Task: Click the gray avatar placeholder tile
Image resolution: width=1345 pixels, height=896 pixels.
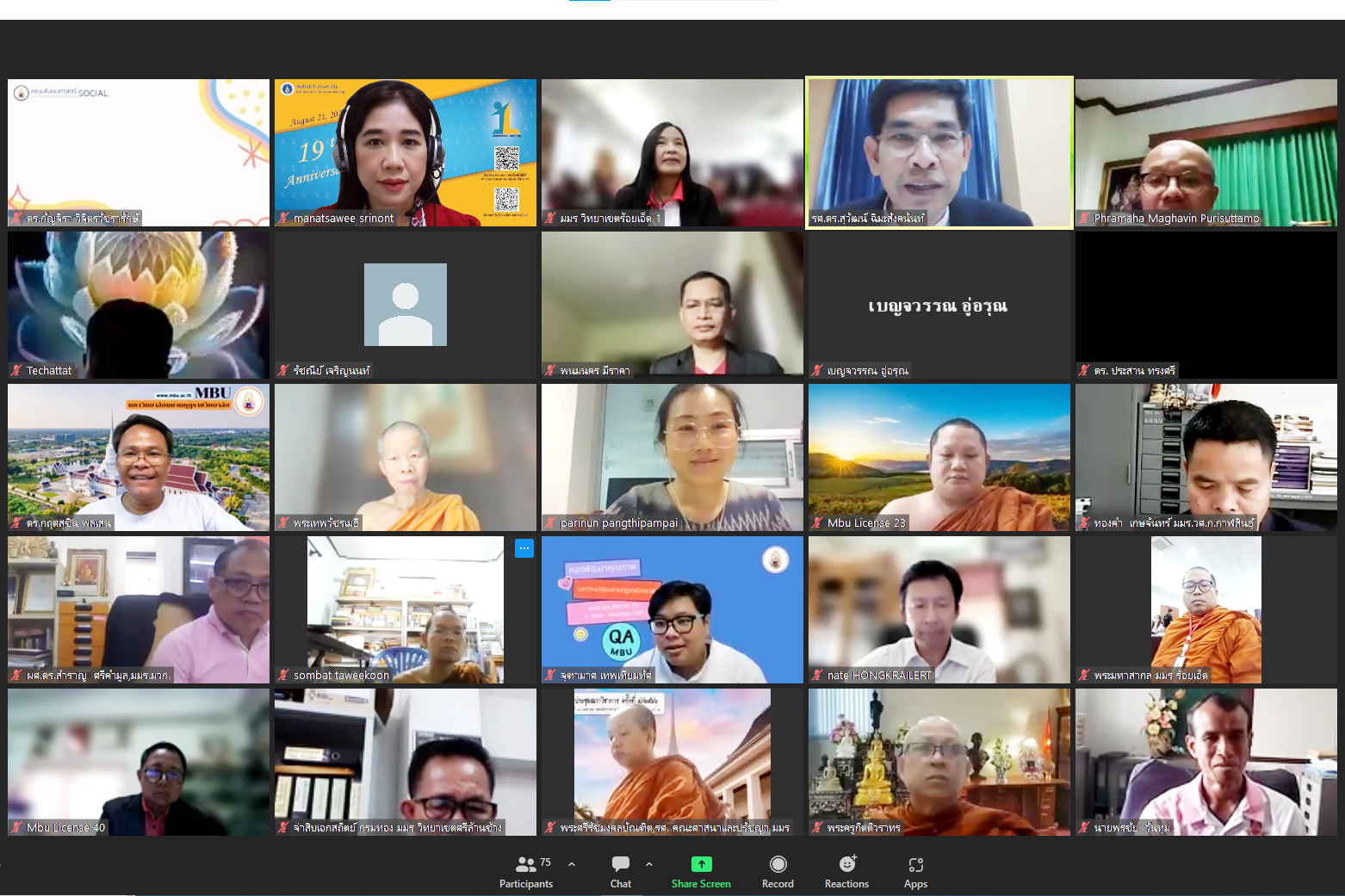Action: (405, 305)
